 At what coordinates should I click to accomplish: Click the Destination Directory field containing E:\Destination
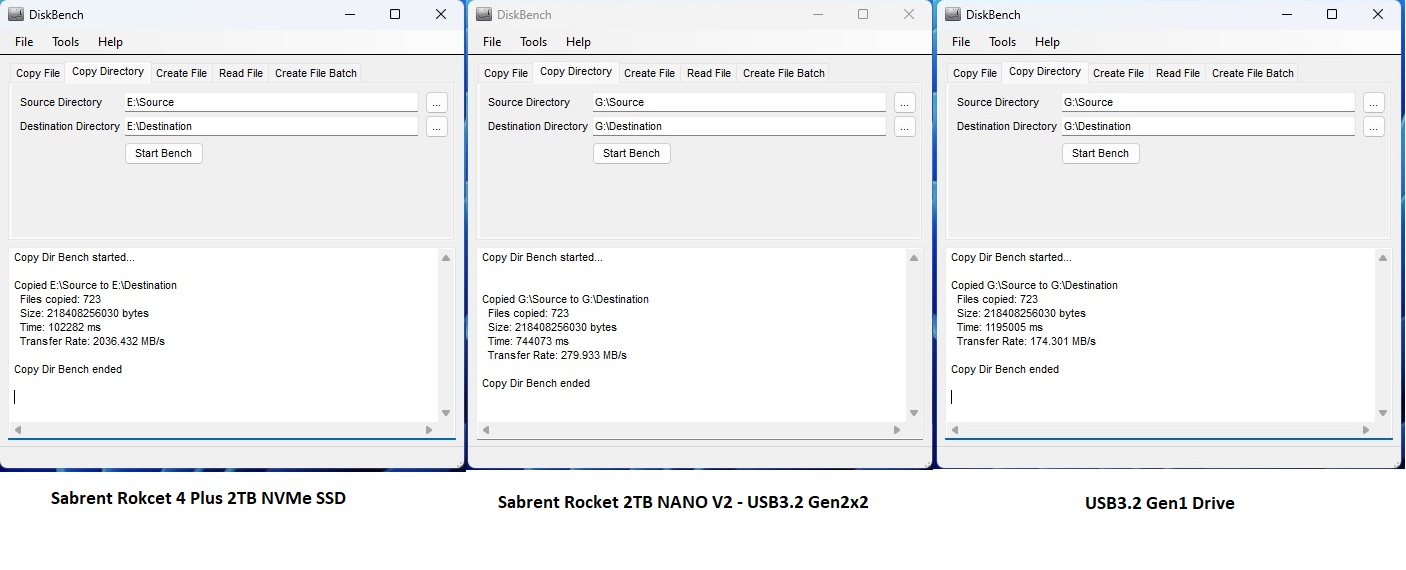(x=271, y=126)
